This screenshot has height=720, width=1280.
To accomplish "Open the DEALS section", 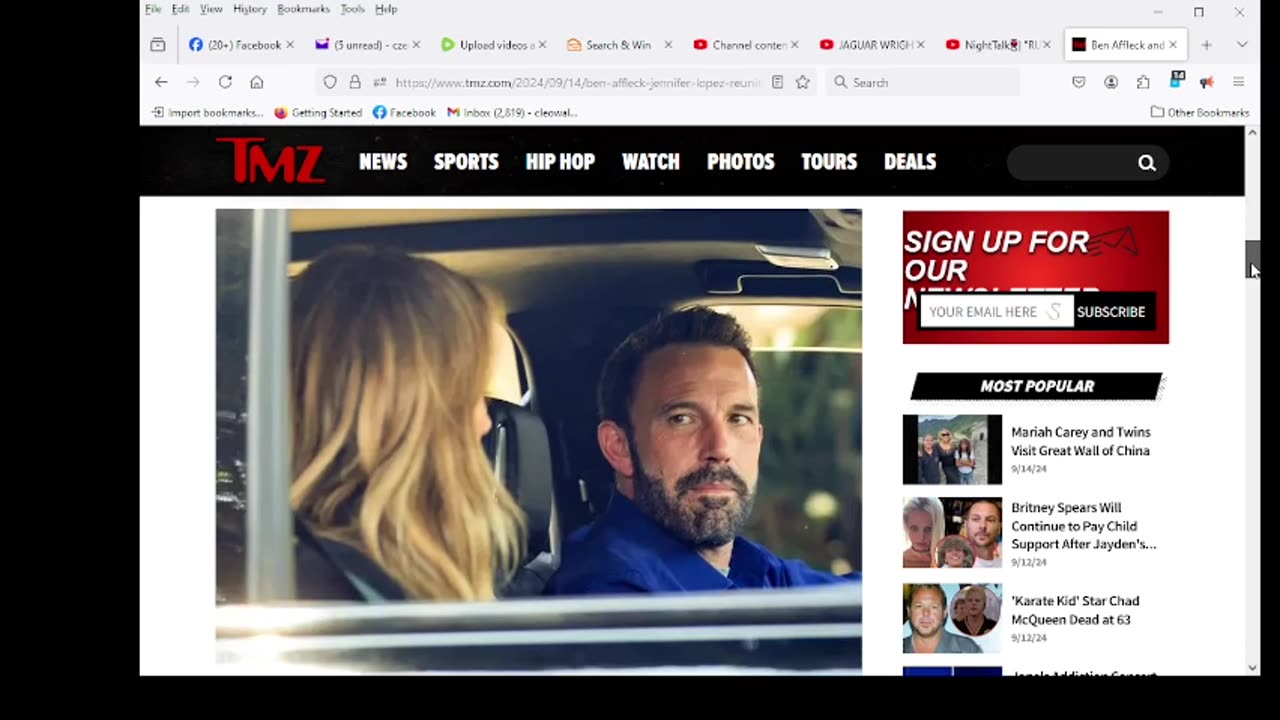I will tap(910, 162).
